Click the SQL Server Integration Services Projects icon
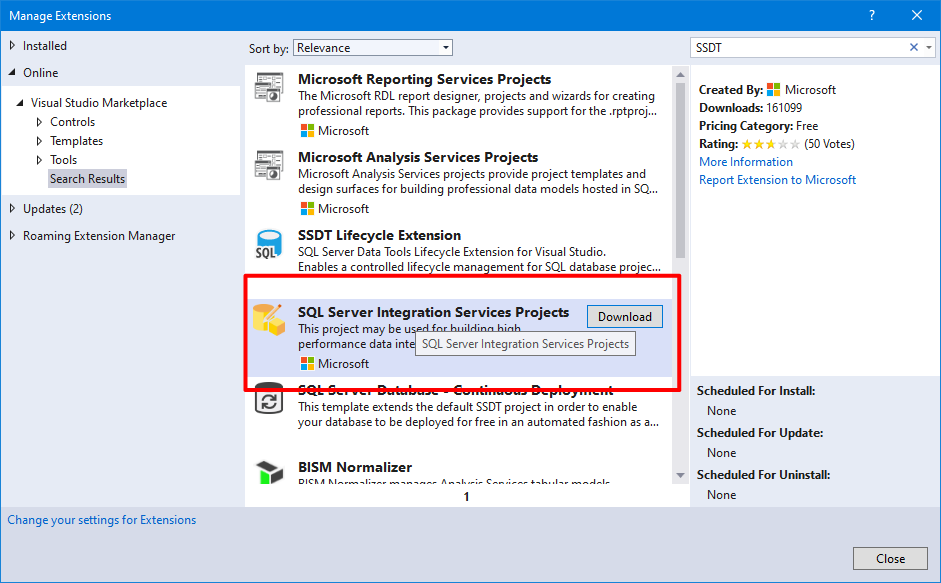 point(269,319)
